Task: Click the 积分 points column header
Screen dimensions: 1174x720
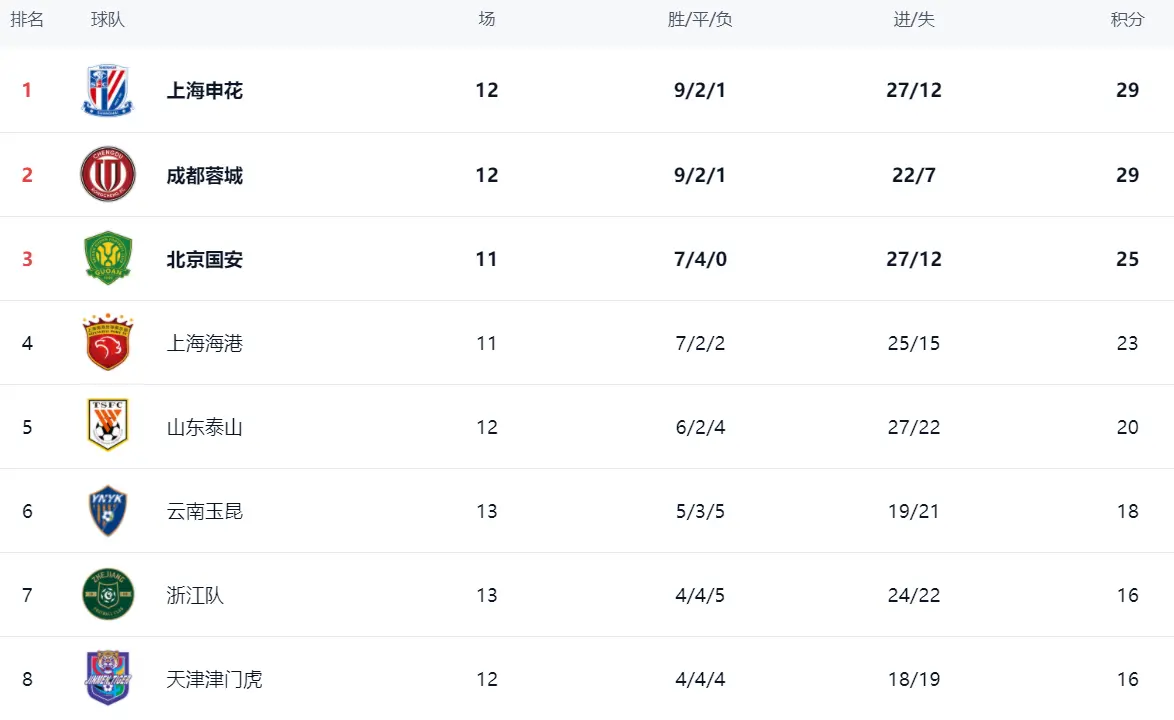Action: click(1127, 19)
